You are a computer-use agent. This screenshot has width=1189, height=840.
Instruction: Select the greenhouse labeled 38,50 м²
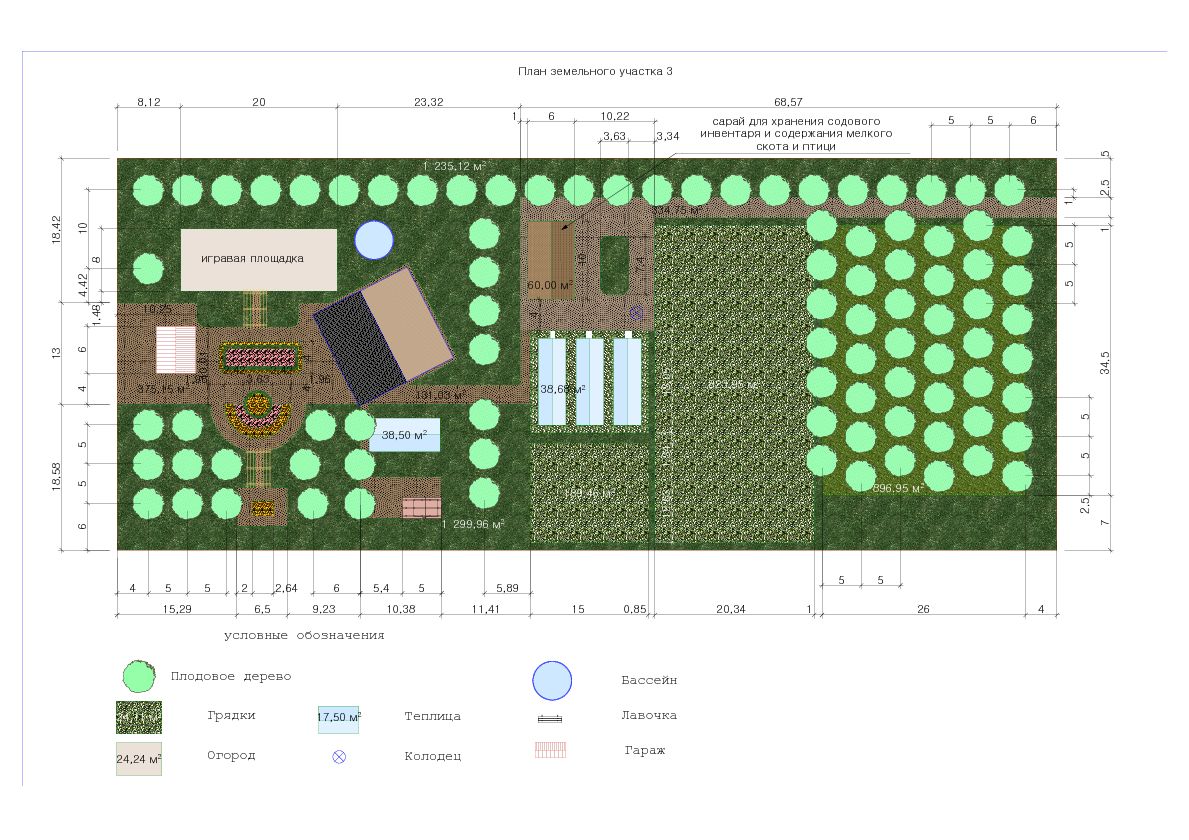pyautogui.click(x=405, y=435)
